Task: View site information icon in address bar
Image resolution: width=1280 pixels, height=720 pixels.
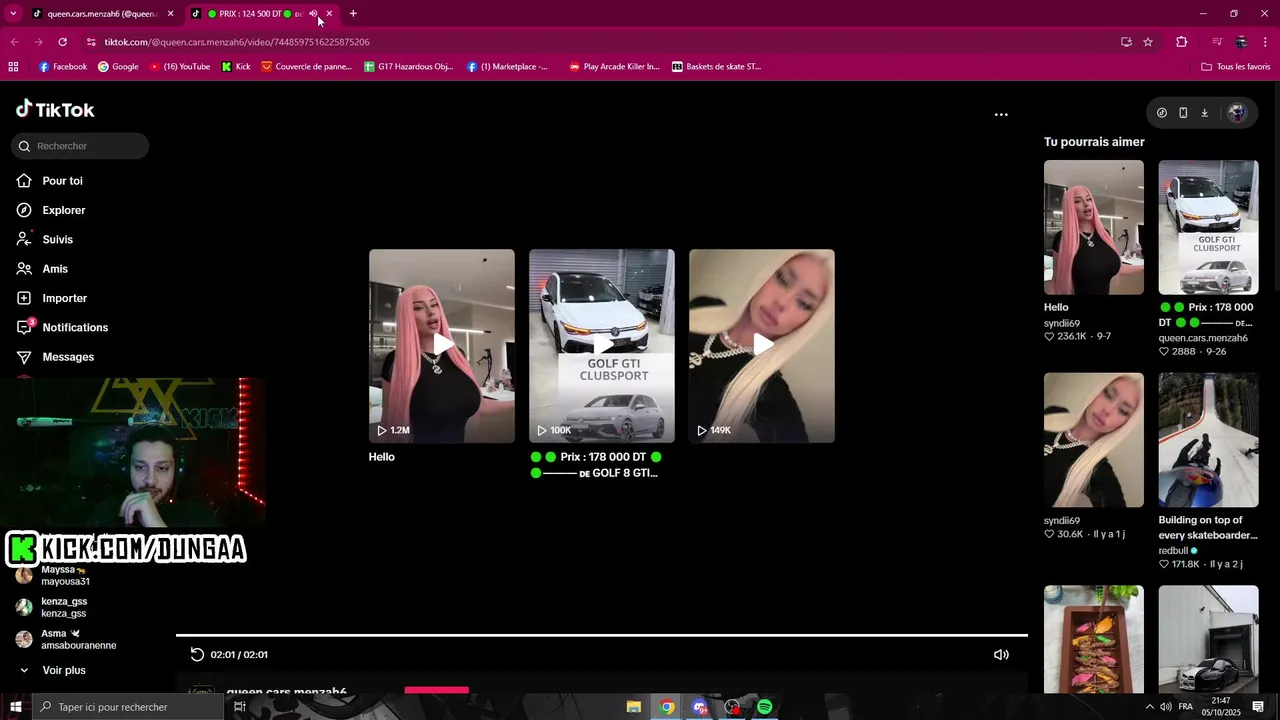Action: click(x=91, y=42)
